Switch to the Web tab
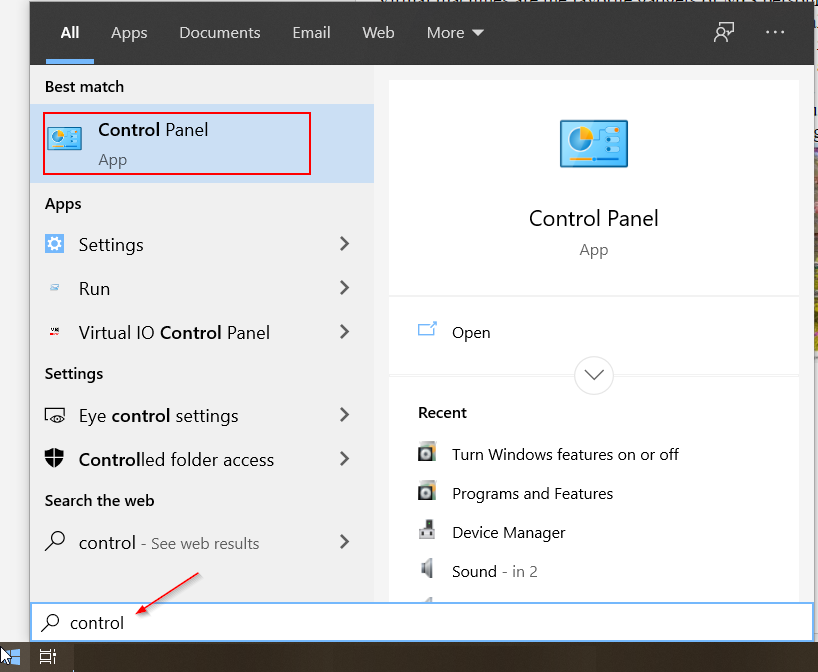This screenshot has height=672, width=818. coord(378,32)
